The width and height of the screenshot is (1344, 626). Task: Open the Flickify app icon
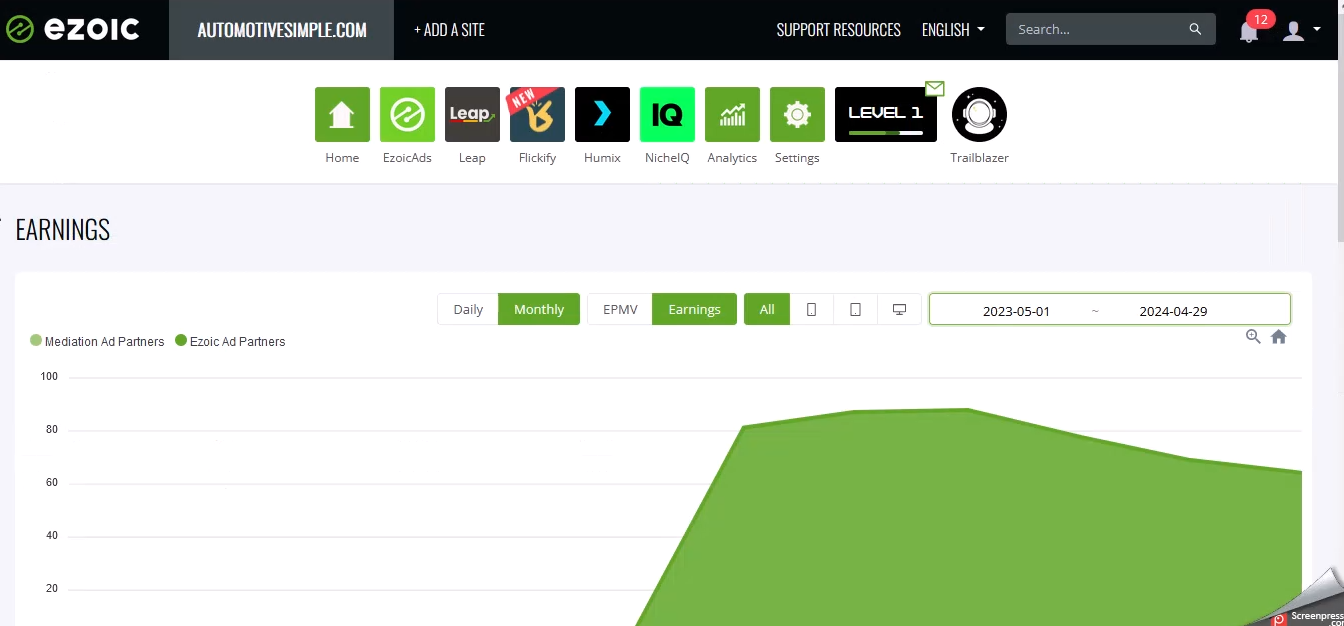pyautogui.click(x=537, y=114)
